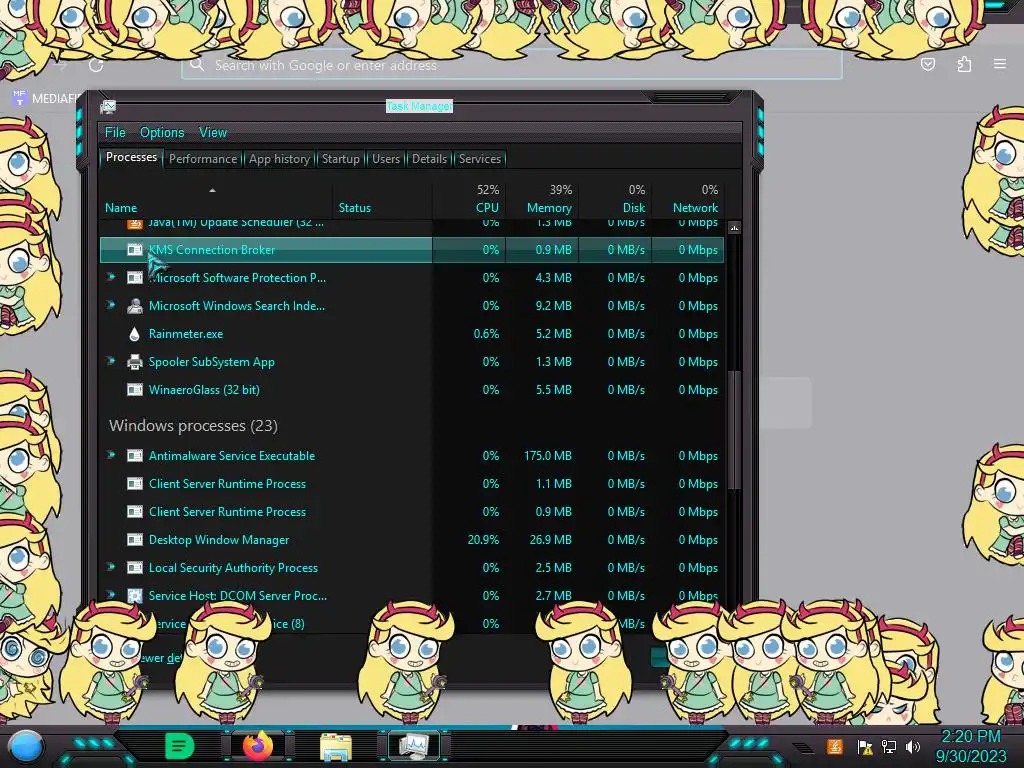The width and height of the screenshot is (1024, 768).
Task: Open the Firefox hamburger application menu
Action: [x=1000, y=64]
